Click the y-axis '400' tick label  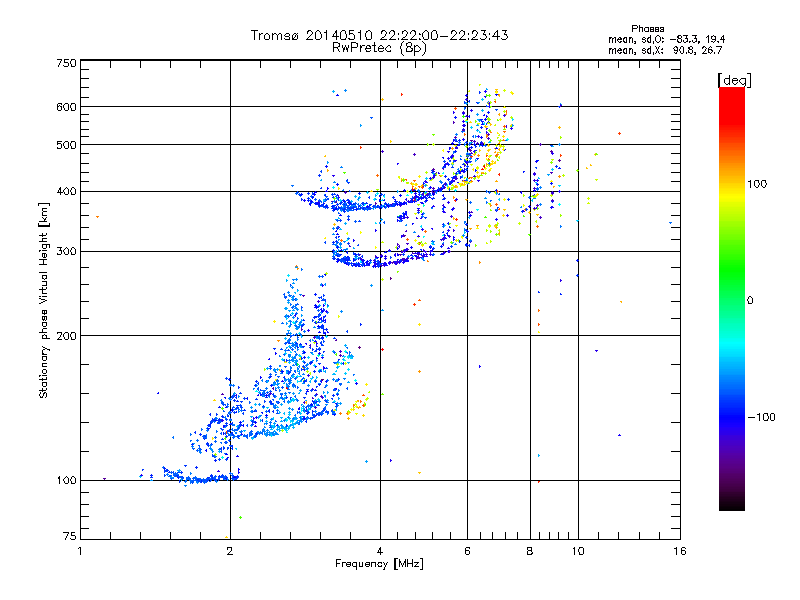[66, 191]
